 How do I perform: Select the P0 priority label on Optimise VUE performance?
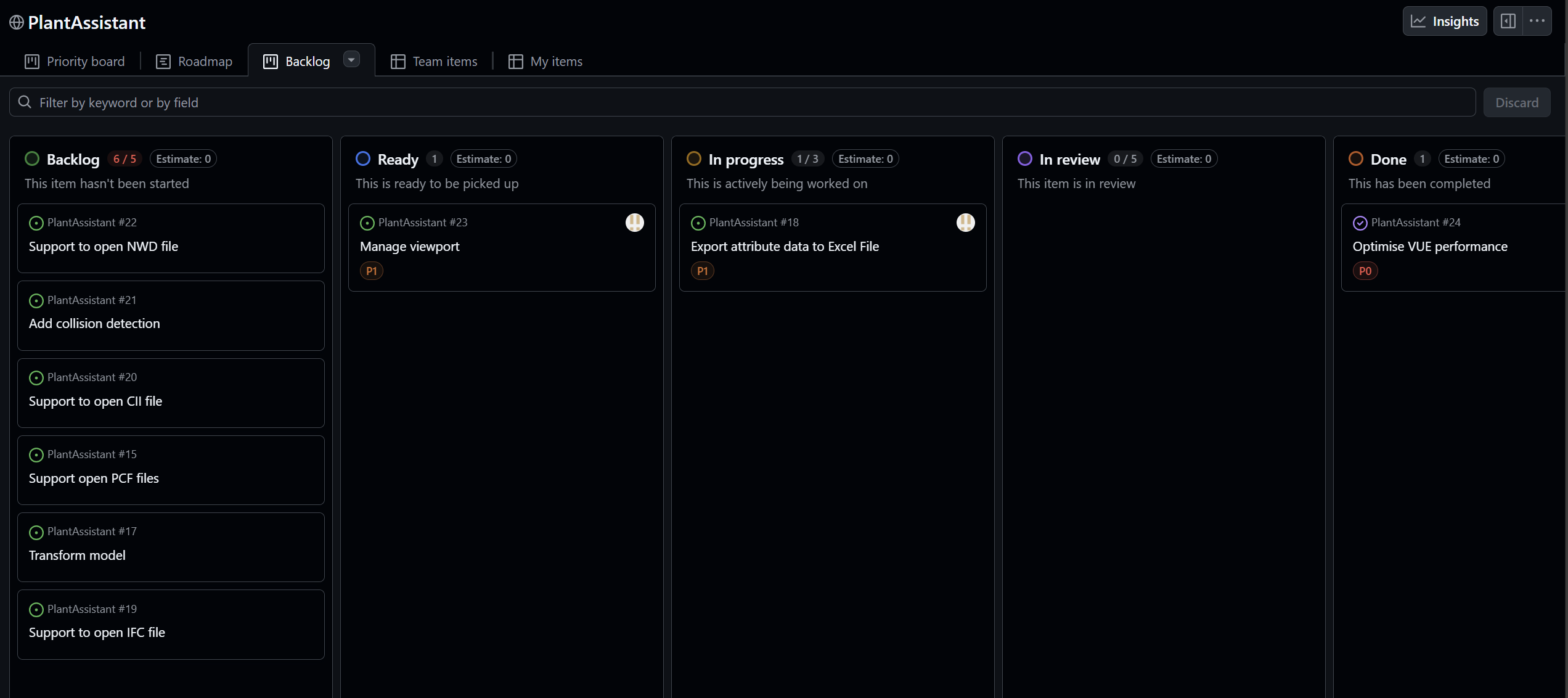[1365, 271]
